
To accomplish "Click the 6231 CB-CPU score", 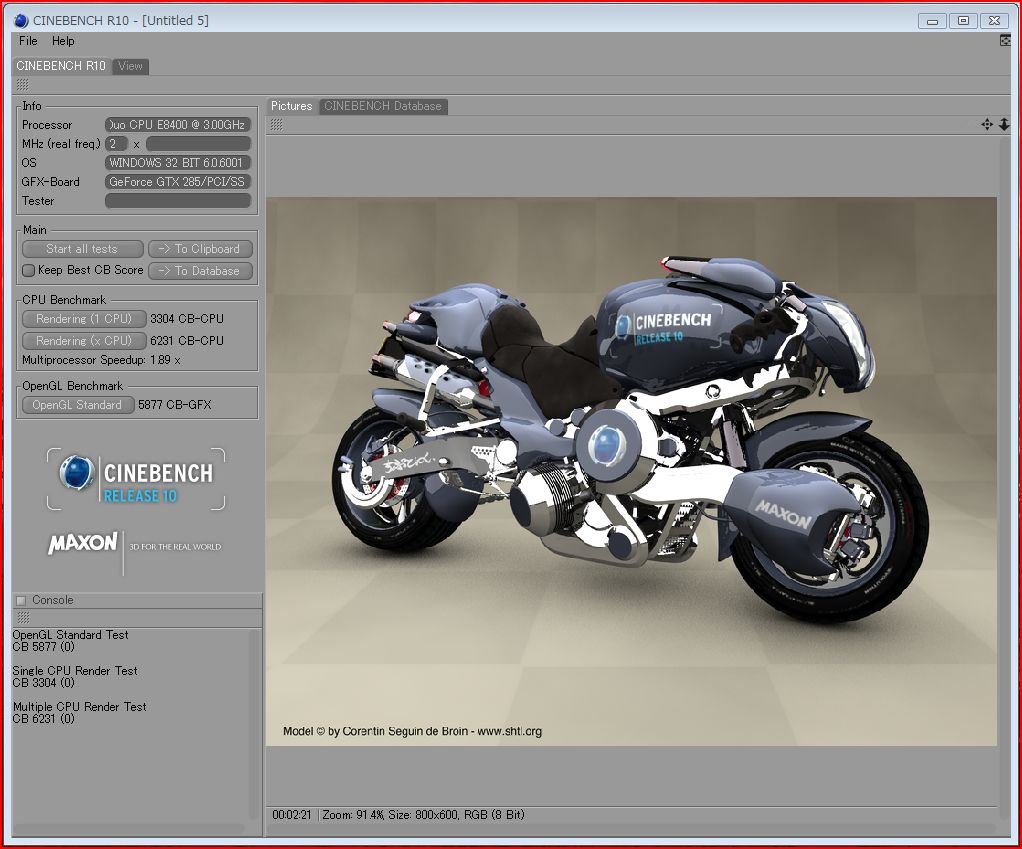I will [187, 341].
